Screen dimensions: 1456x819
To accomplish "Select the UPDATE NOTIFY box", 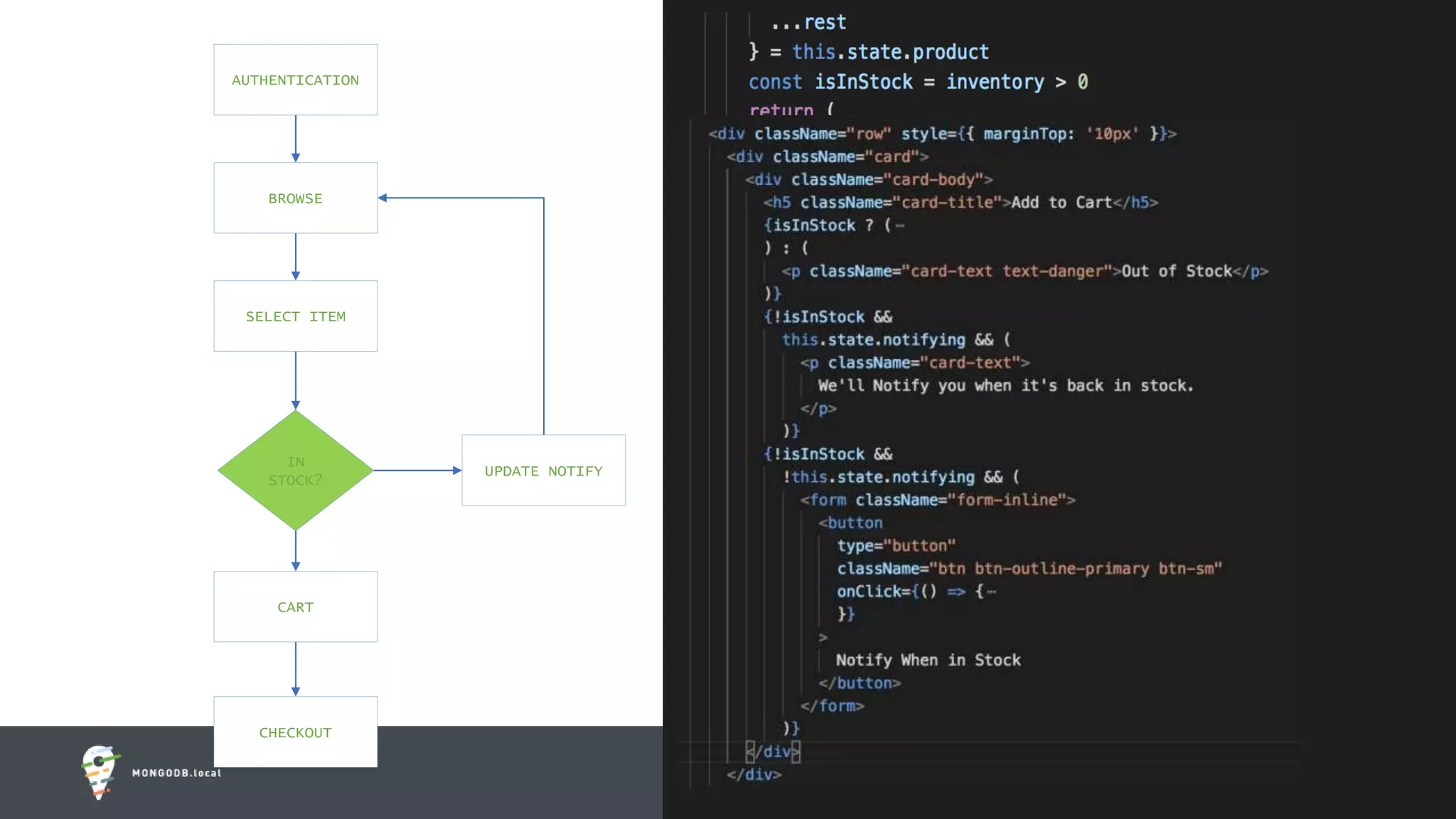I will [x=543, y=471].
